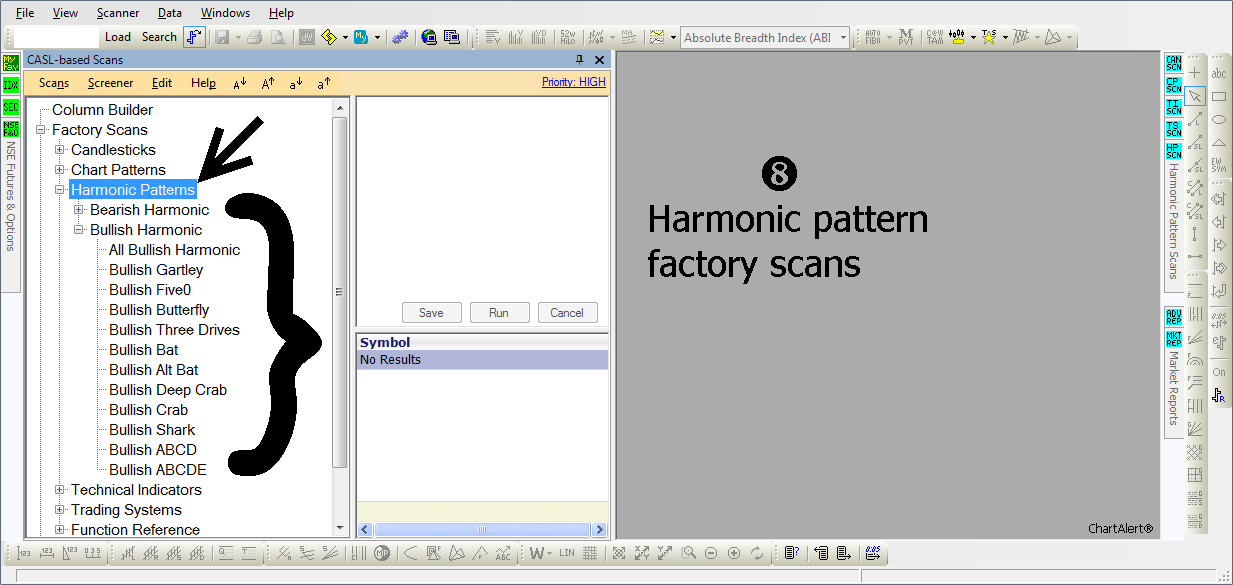
Task: Expand the Trading Systems node
Action: (60, 510)
